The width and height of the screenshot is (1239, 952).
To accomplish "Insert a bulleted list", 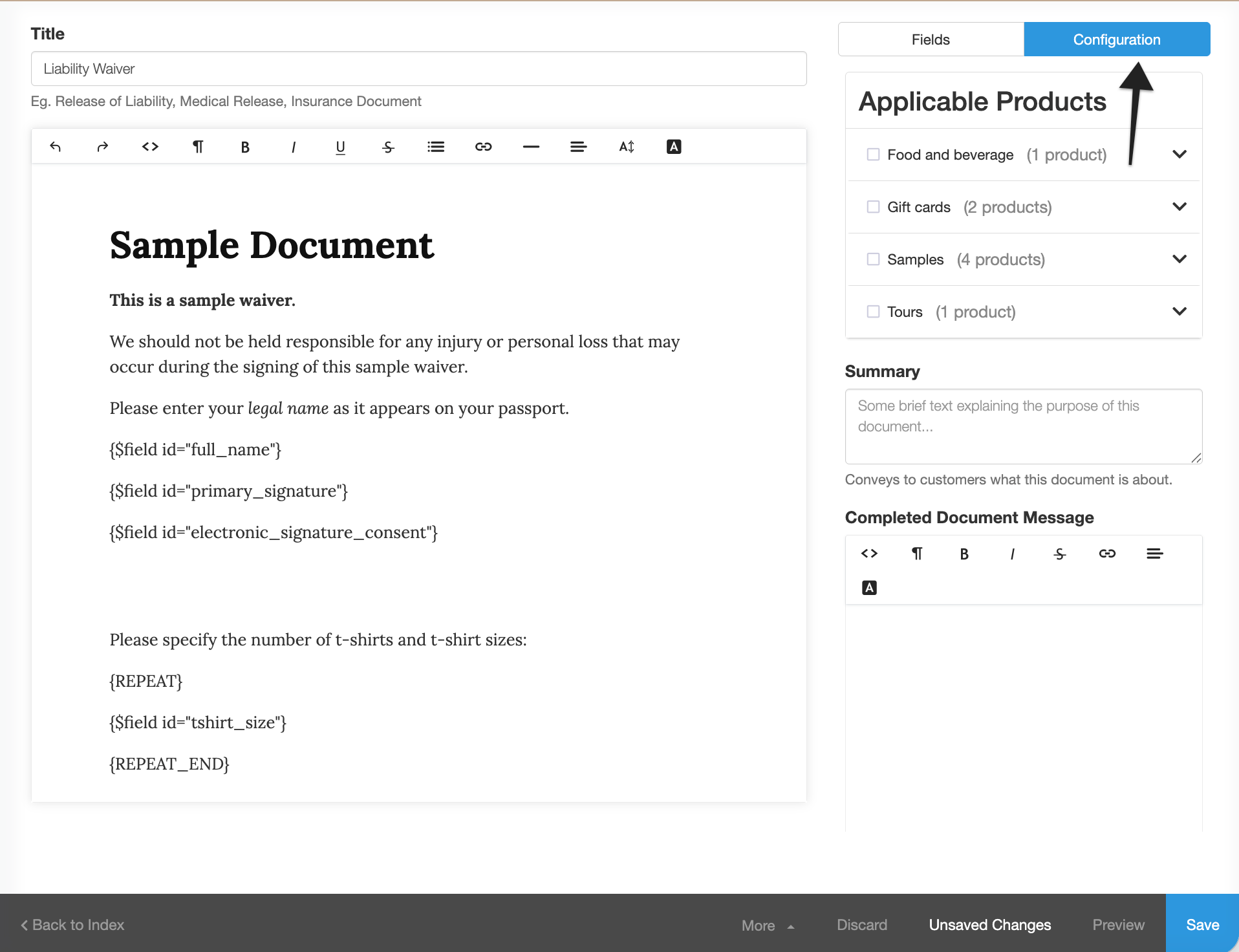I will pyautogui.click(x=436, y=147).
